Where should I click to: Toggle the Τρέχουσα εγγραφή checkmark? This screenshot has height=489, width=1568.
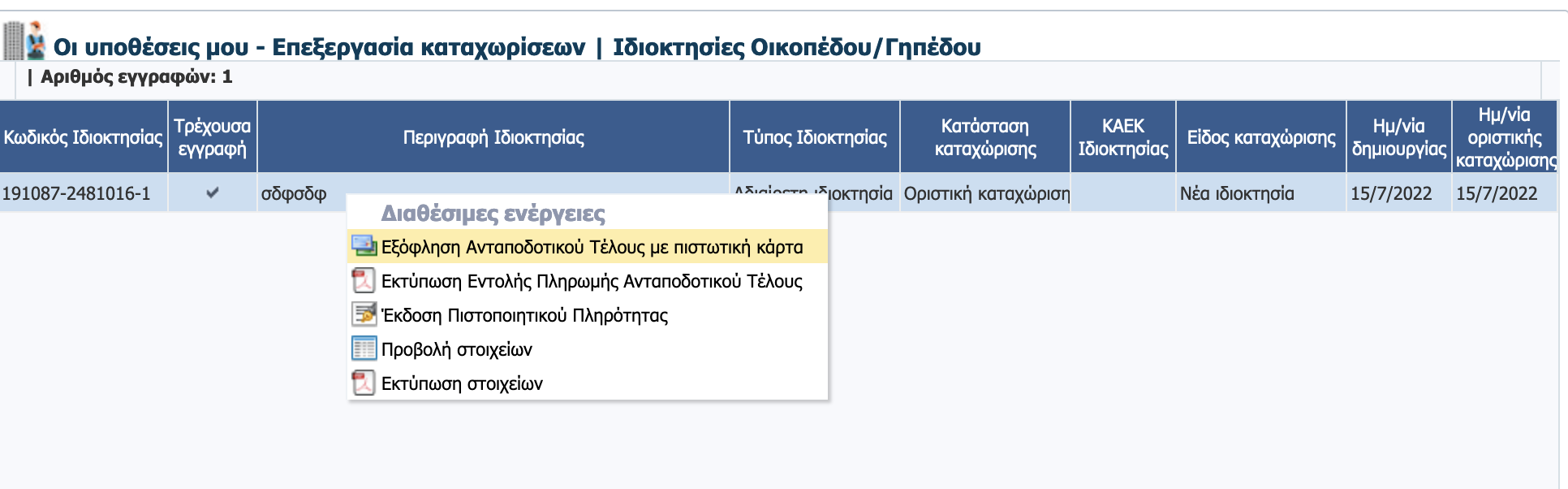(x=213, y=193)
